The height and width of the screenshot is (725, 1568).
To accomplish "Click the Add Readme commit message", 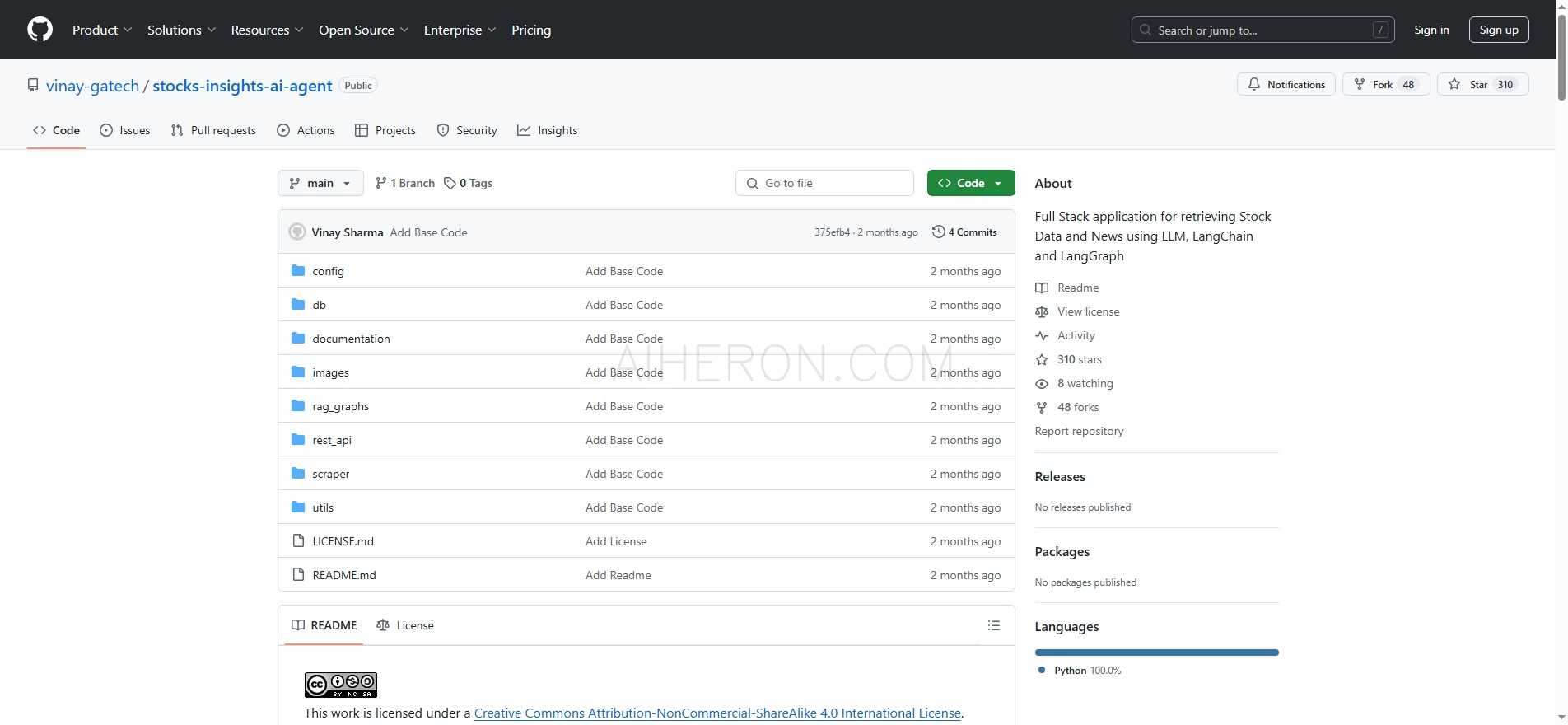I will [618, 575].
